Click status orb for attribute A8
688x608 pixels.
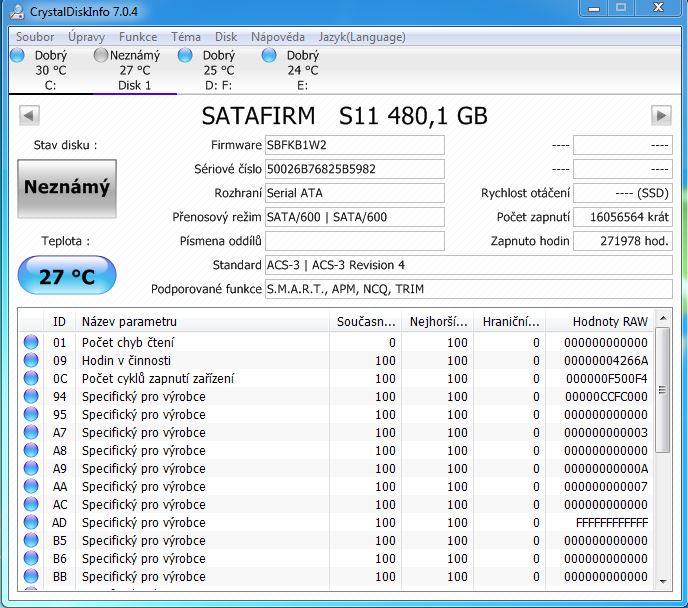[x=31, y=450]
